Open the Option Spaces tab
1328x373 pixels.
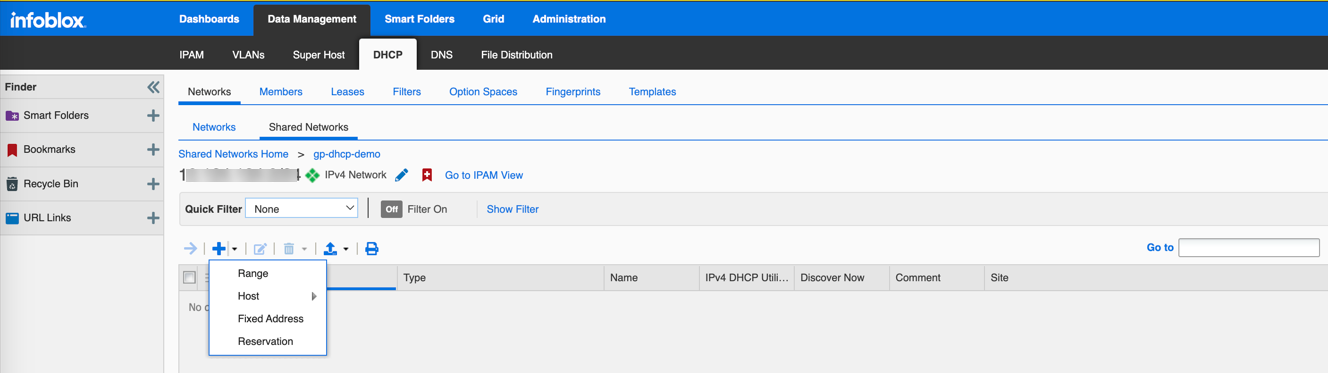(x=483, y=92)
